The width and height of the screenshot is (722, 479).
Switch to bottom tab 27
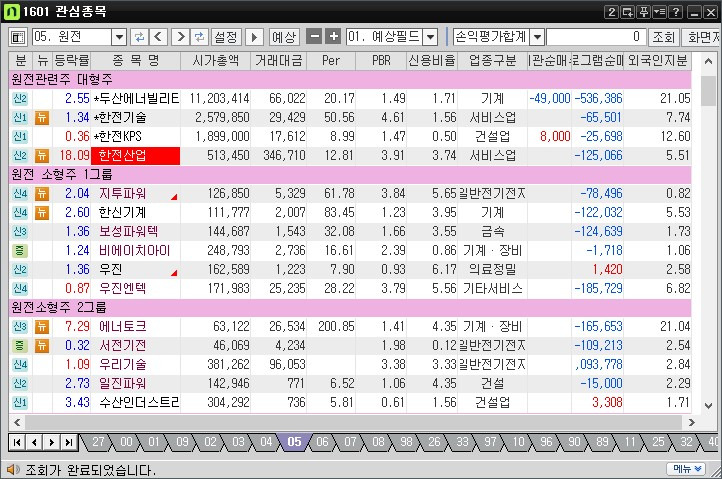98,442
